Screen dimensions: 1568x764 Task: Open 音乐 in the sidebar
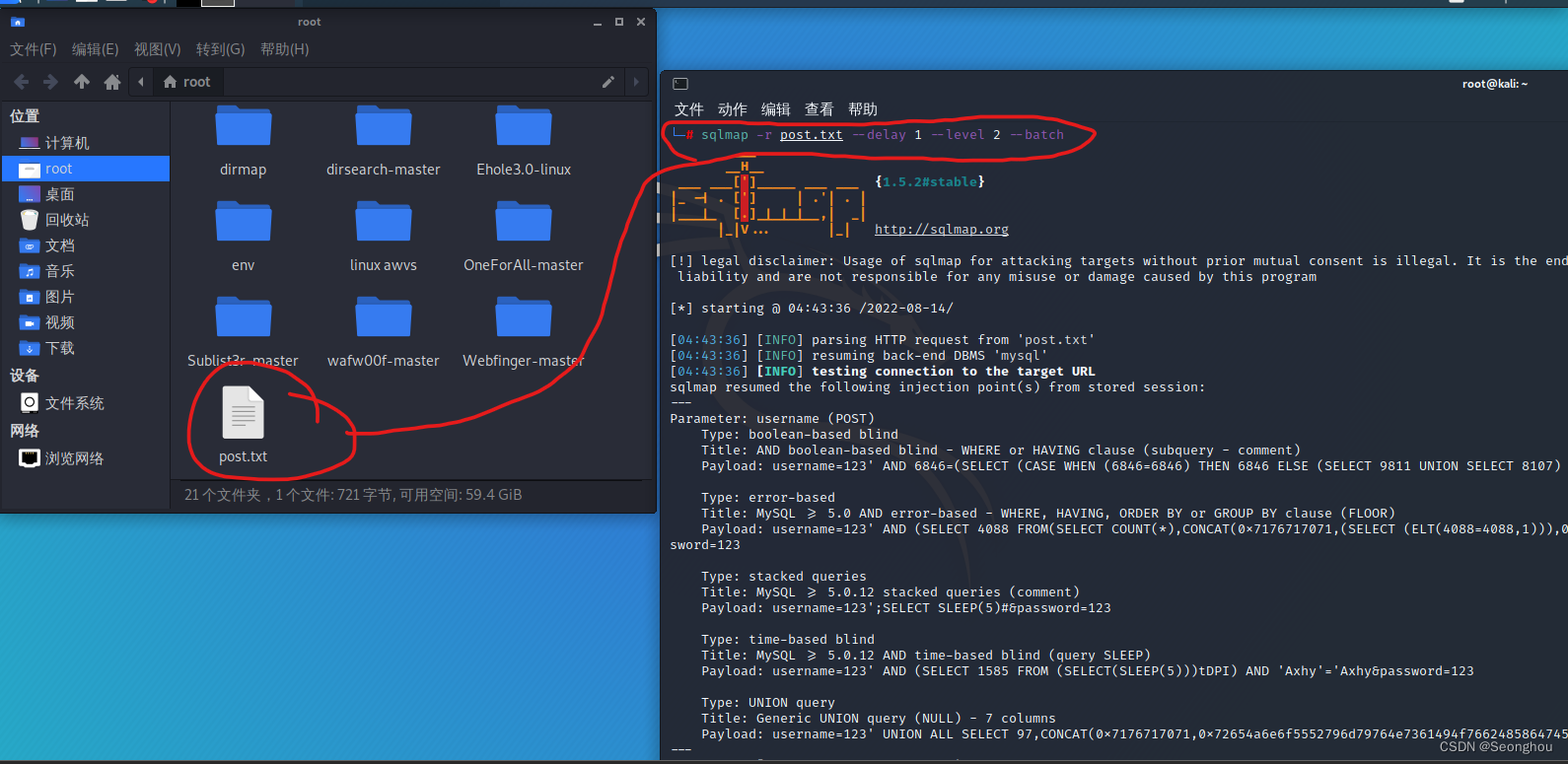[86, 271]
